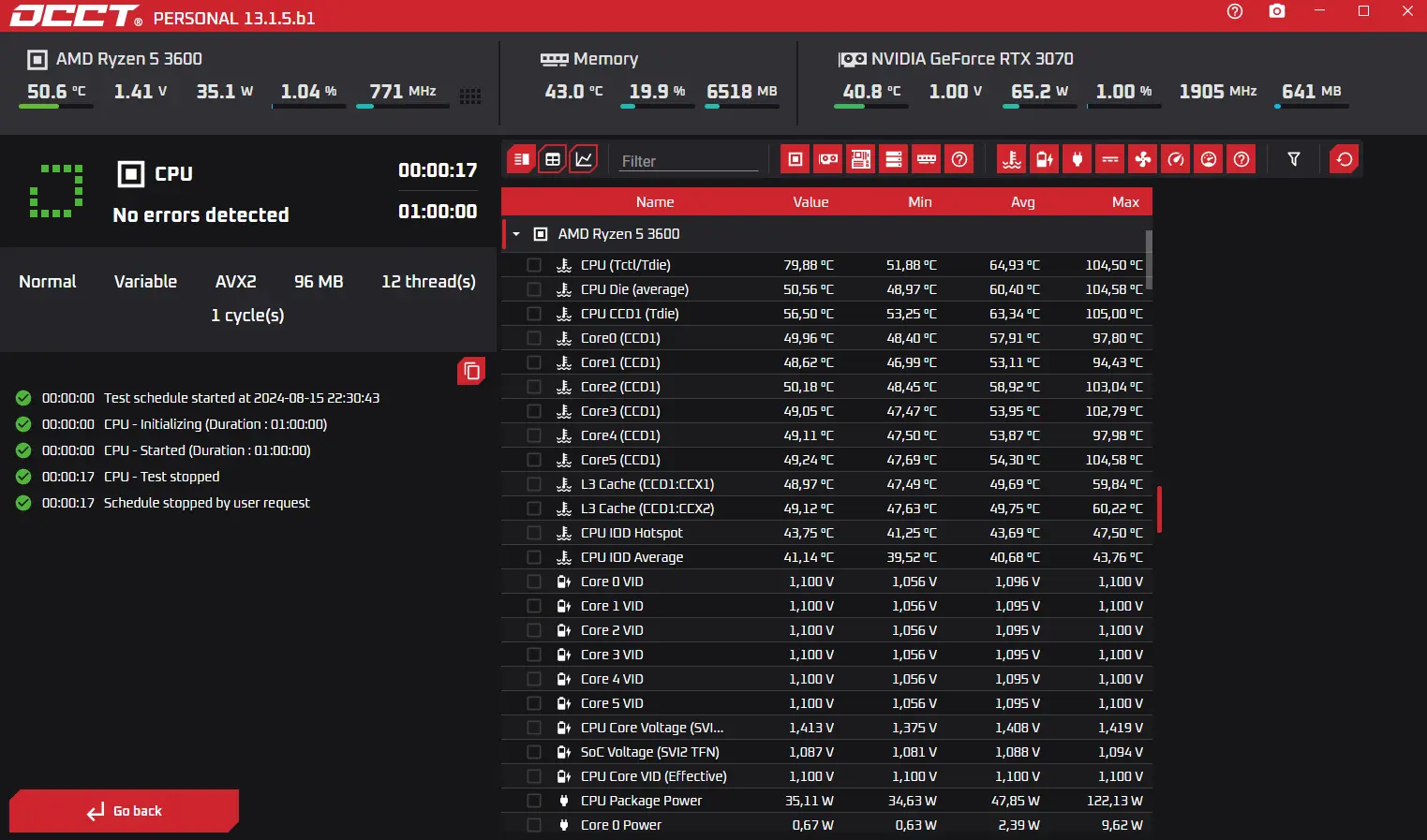Select the Core3 (CCD1) checkbox

coord(534,411)
